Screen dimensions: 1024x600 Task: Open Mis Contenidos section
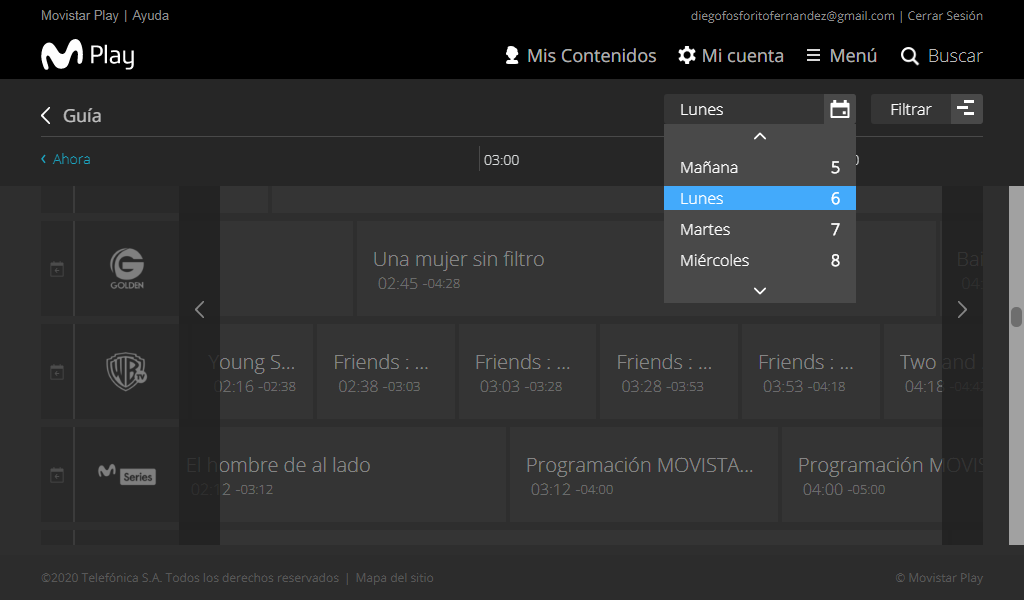pyautogui.click(x=581, y=55)
